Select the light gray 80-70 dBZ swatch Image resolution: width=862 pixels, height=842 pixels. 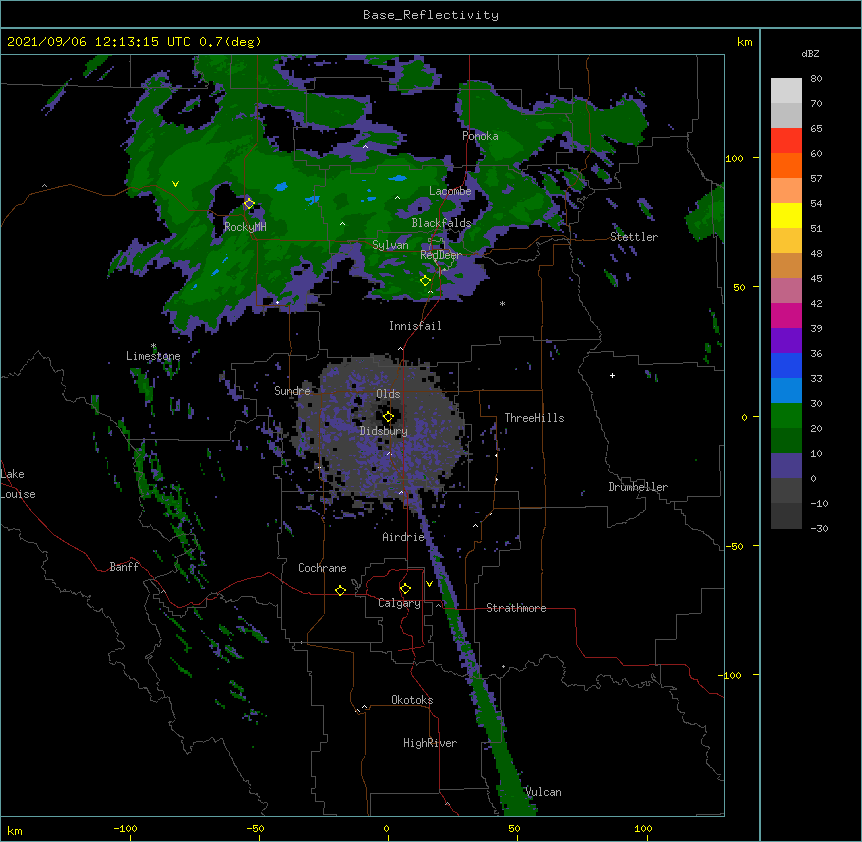pyautogui.click(x=786, y=91)
